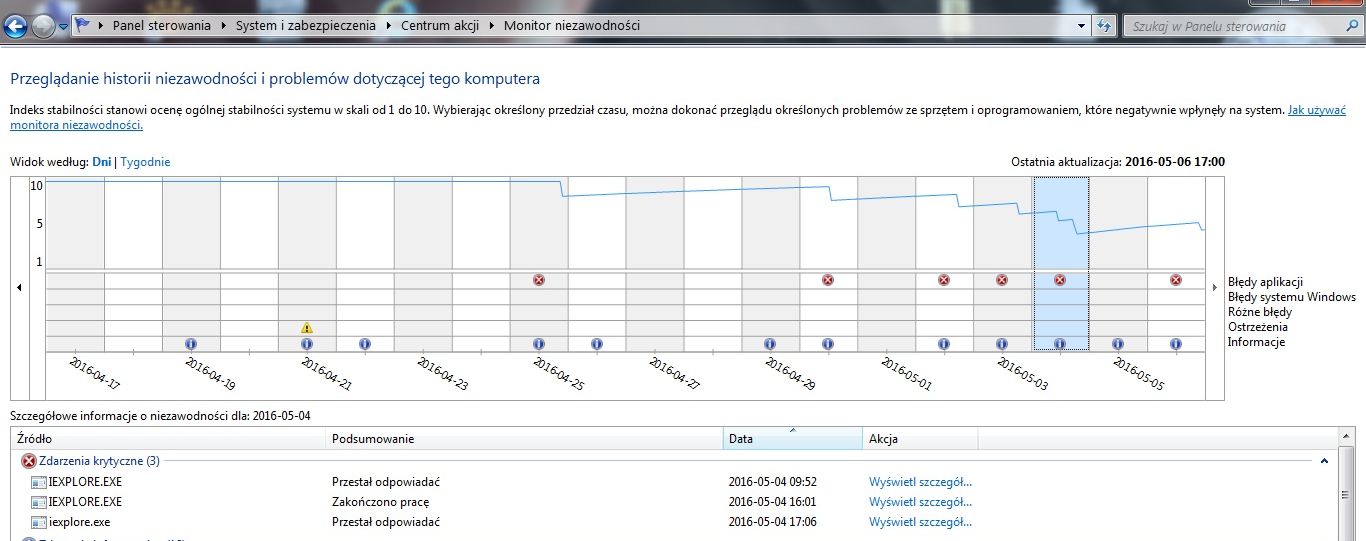Click the Ostrzeżenia row label
This screenshot has height=541, width=1366.
(x=1258, y=327)
